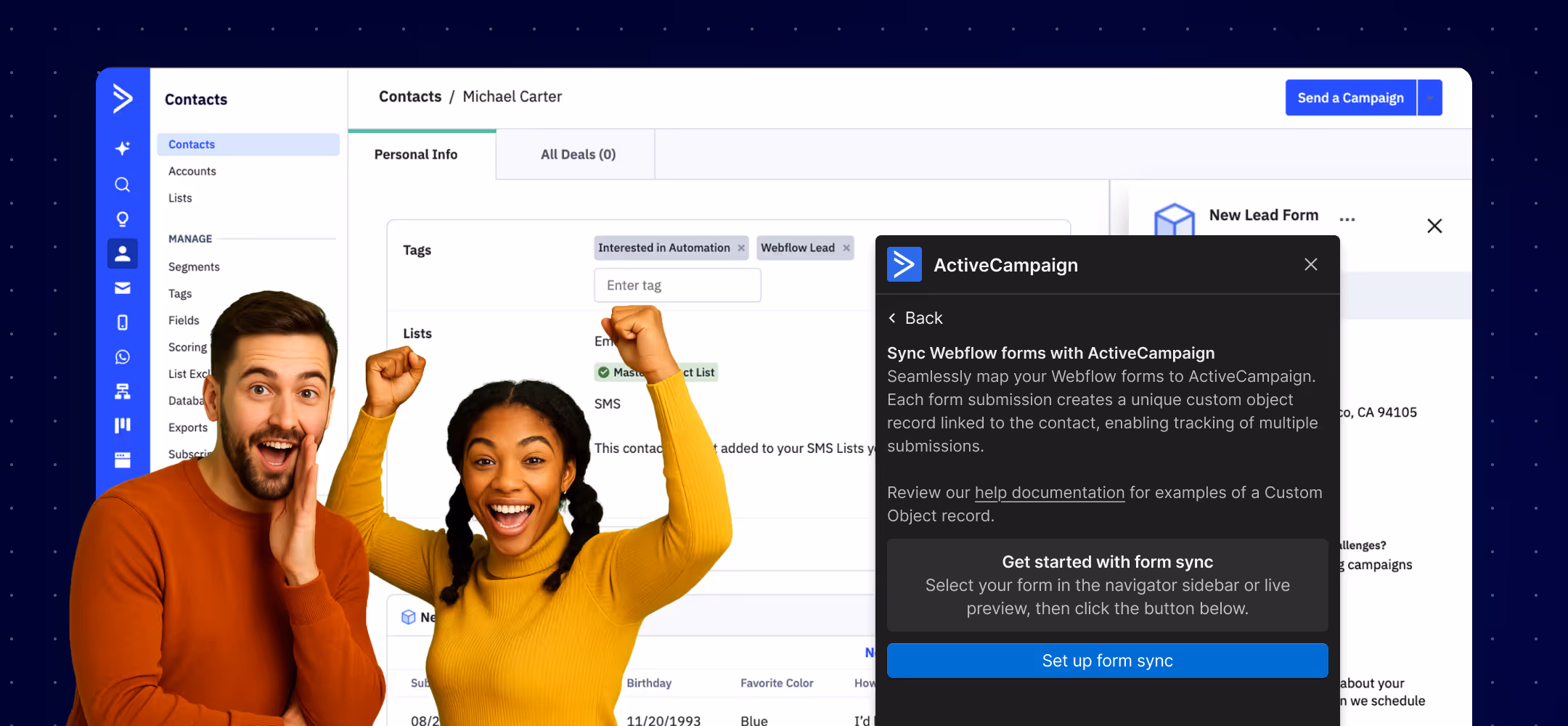Open the help documentation link
The width and height of the screenshot is (1568, 726).
point(1049,492)
